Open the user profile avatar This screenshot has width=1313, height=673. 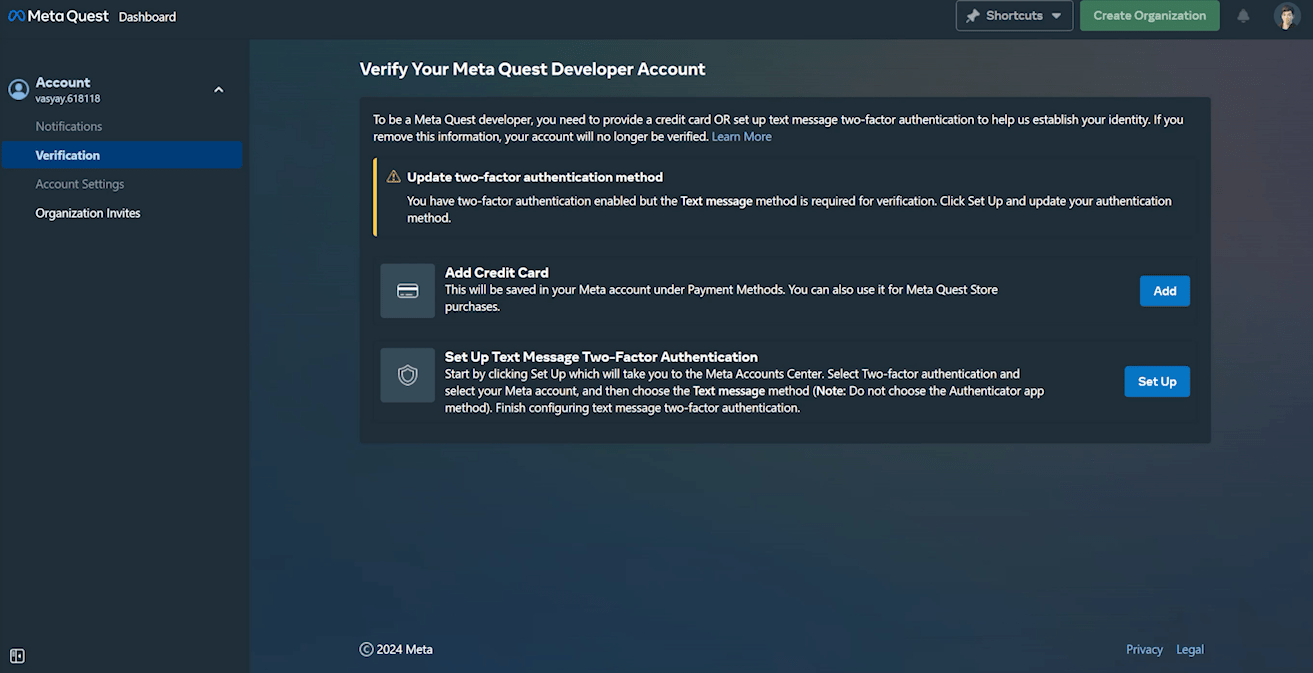click(x=1286, y=16)
